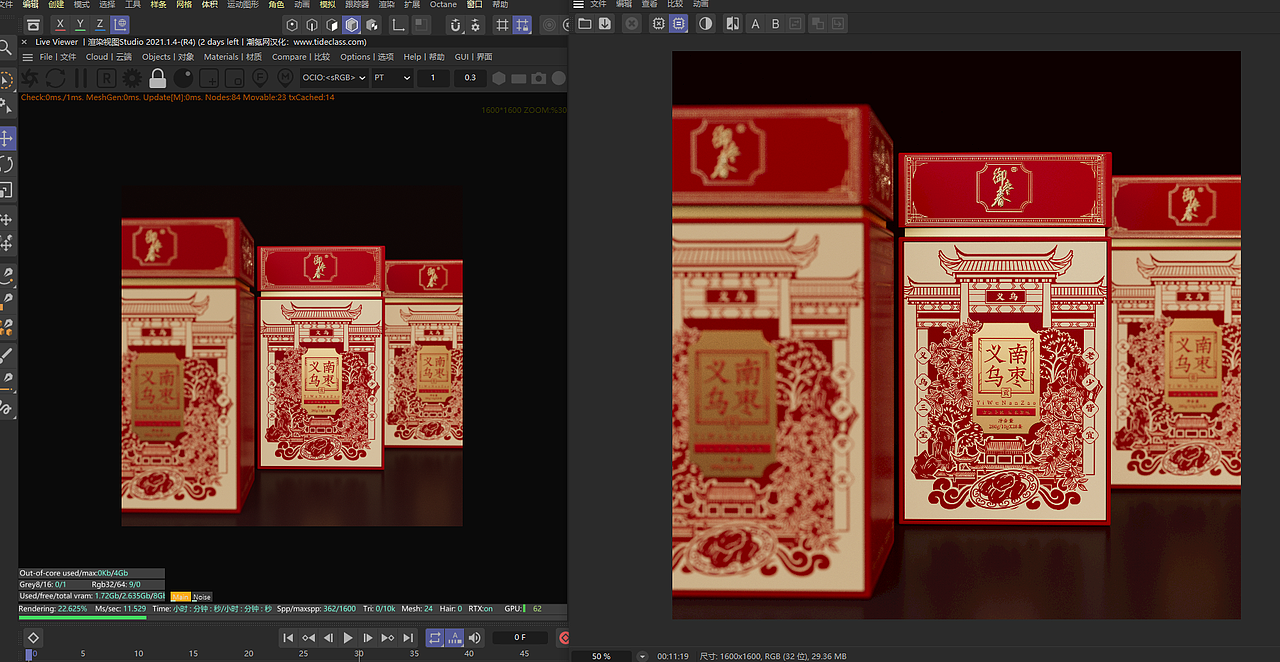Click camera snapshot icon in Live Viewer
Screen dimensions: 1280x662
tap(539, 78)
